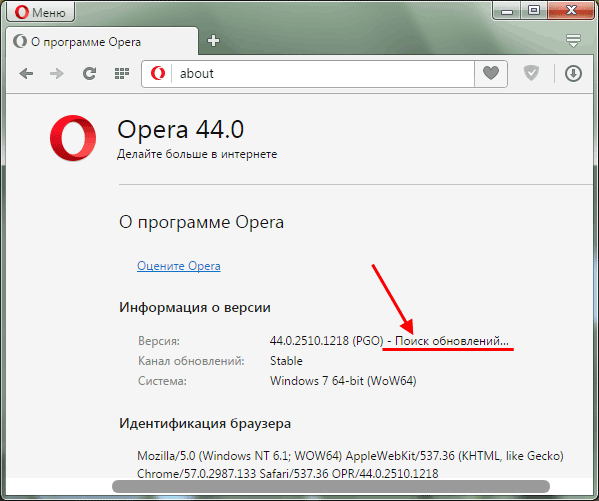This screenshot has width=599, height=501.
Task: Click the Opera icon in address bar
Action: pyautogui.click(x=158, y=73)
